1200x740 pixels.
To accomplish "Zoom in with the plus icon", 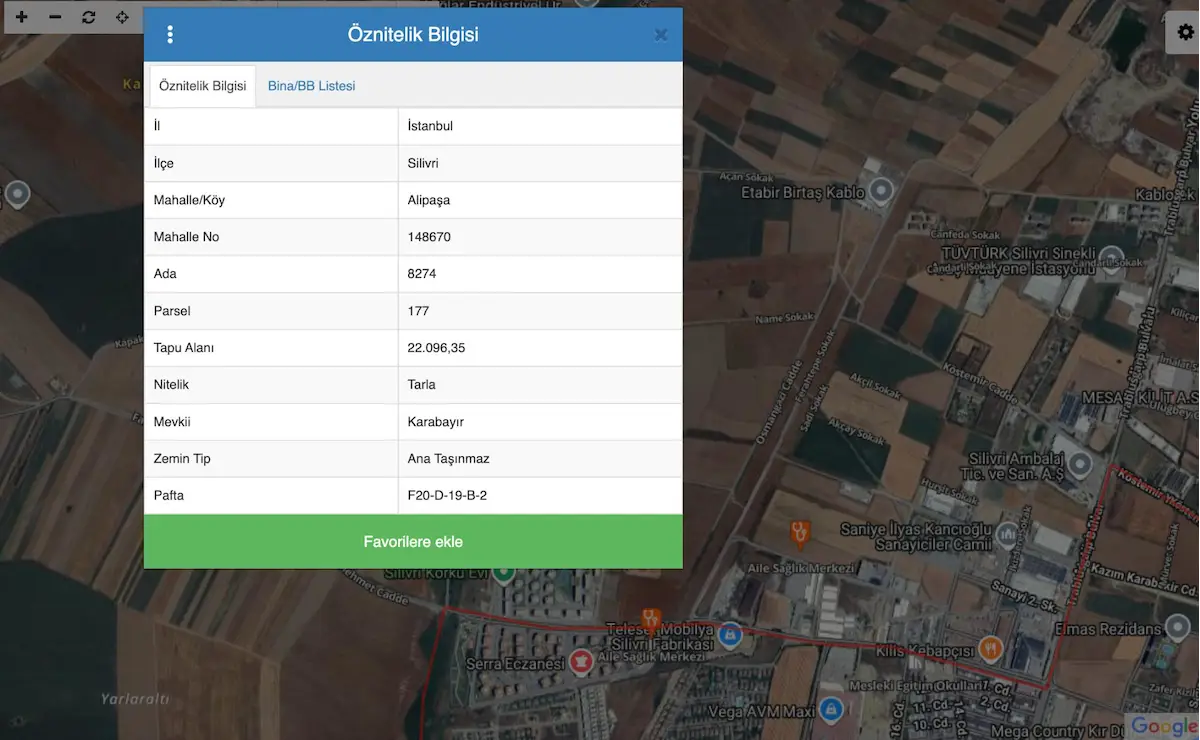I will (22, 17).
